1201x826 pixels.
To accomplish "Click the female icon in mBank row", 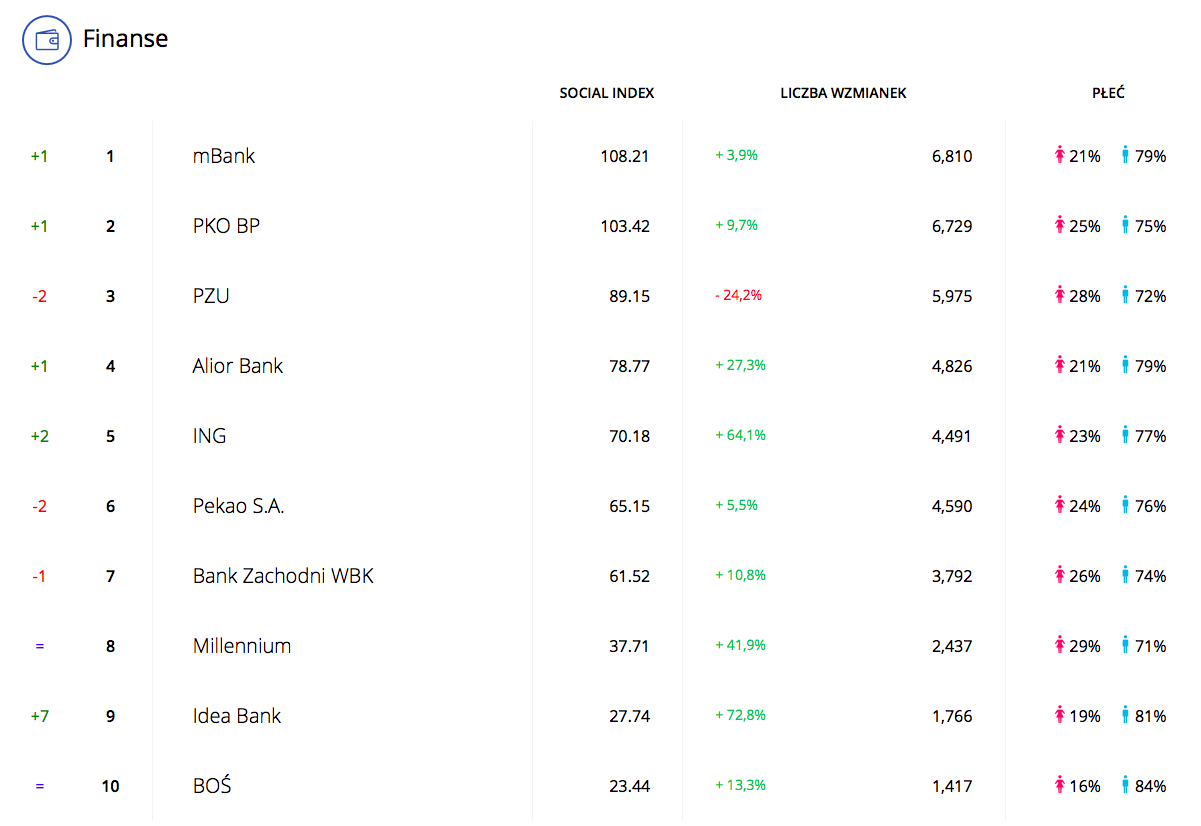I will [x=1060, y=155].
